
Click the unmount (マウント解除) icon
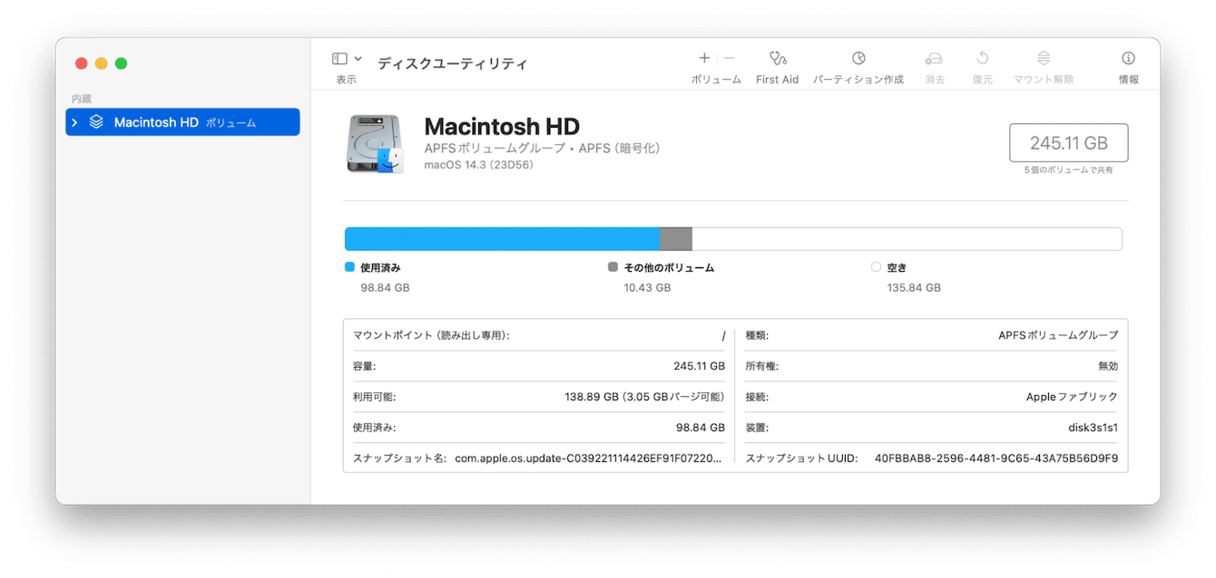[x=1043, y=59]
